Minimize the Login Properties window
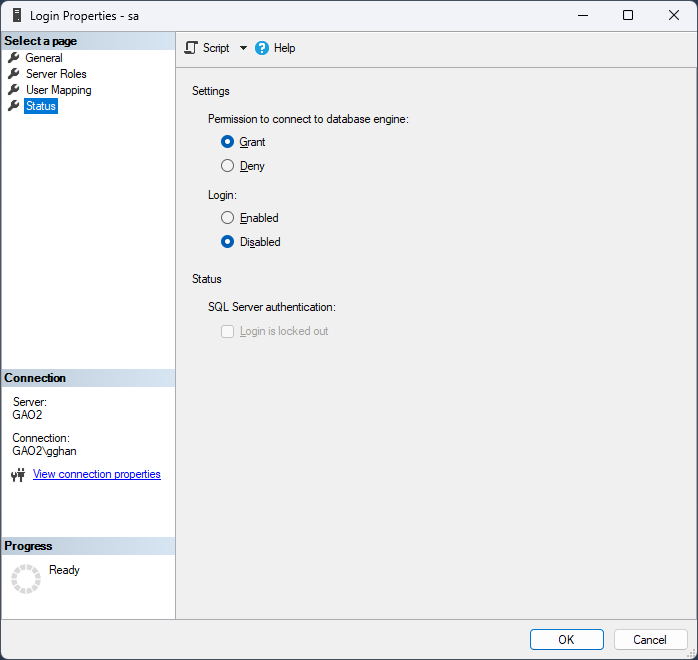This screenshot has height=660, width=698. [x=583, y=15]
